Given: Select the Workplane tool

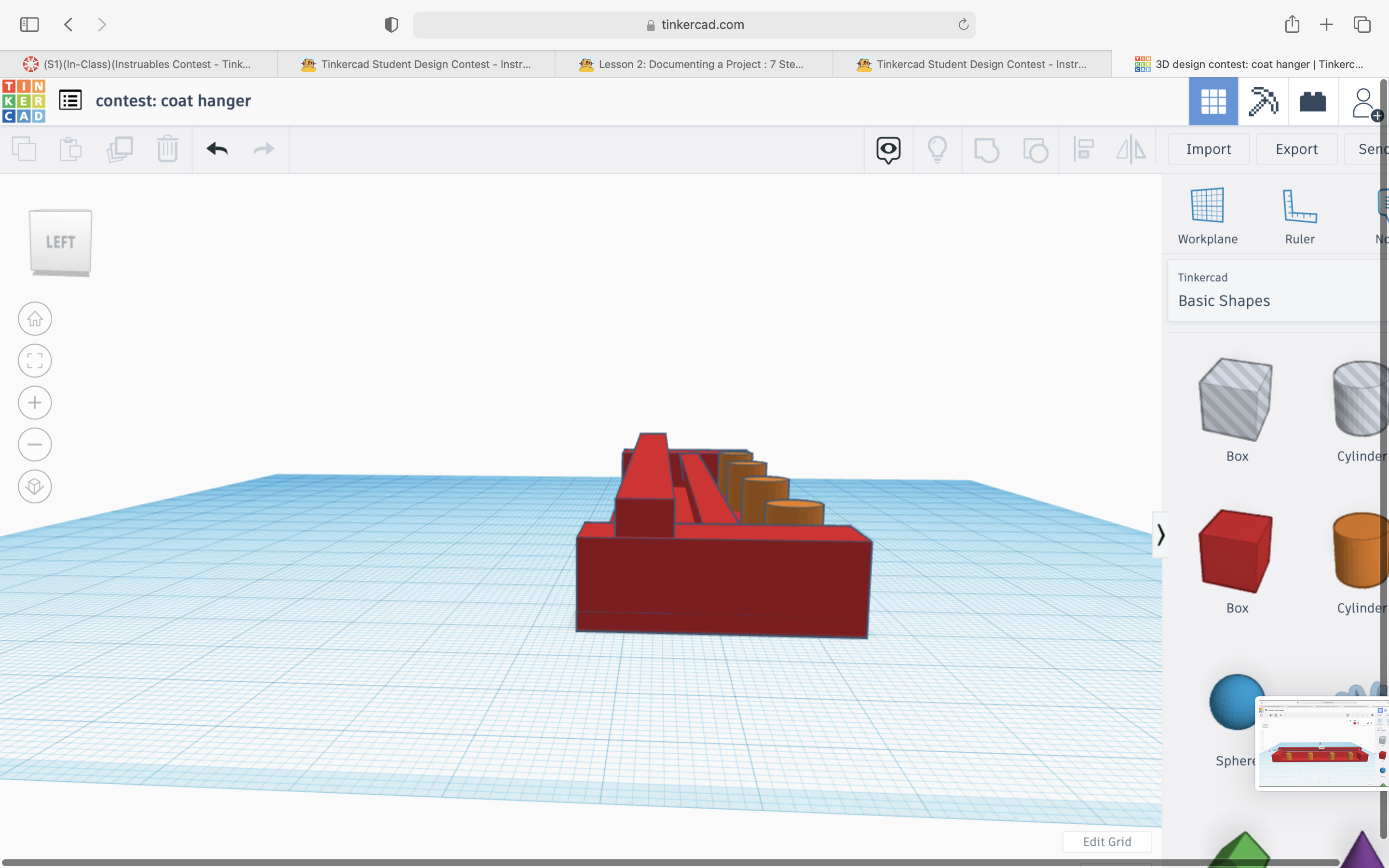Looking at the screenshot, I should (x=1208, y=216).
